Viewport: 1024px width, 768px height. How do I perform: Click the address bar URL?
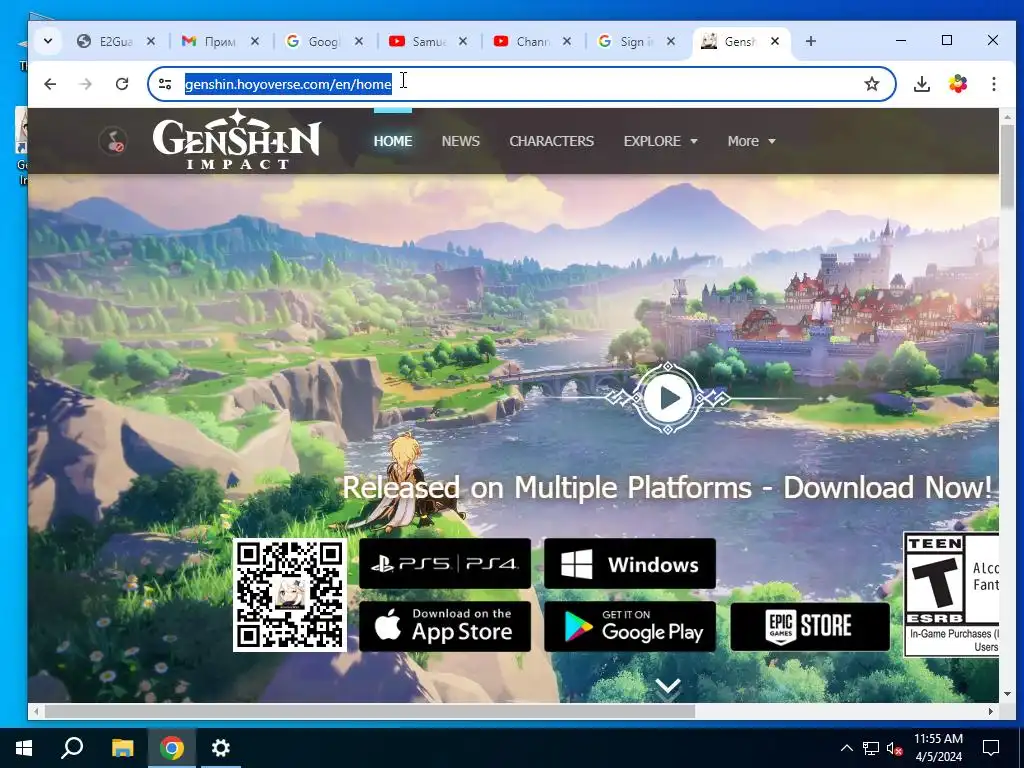288,84
